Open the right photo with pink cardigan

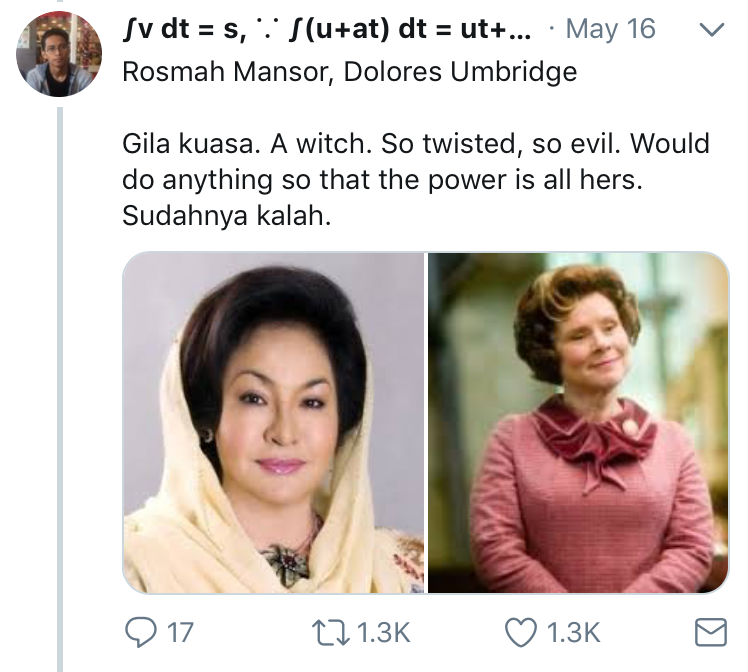[x=579, y=422]
